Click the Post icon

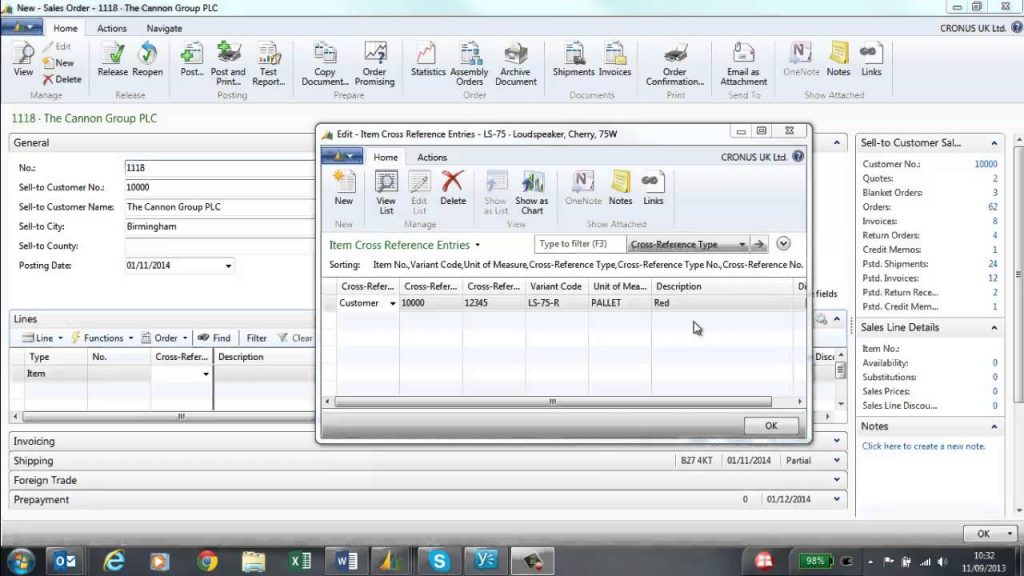[x=192, y=60]
